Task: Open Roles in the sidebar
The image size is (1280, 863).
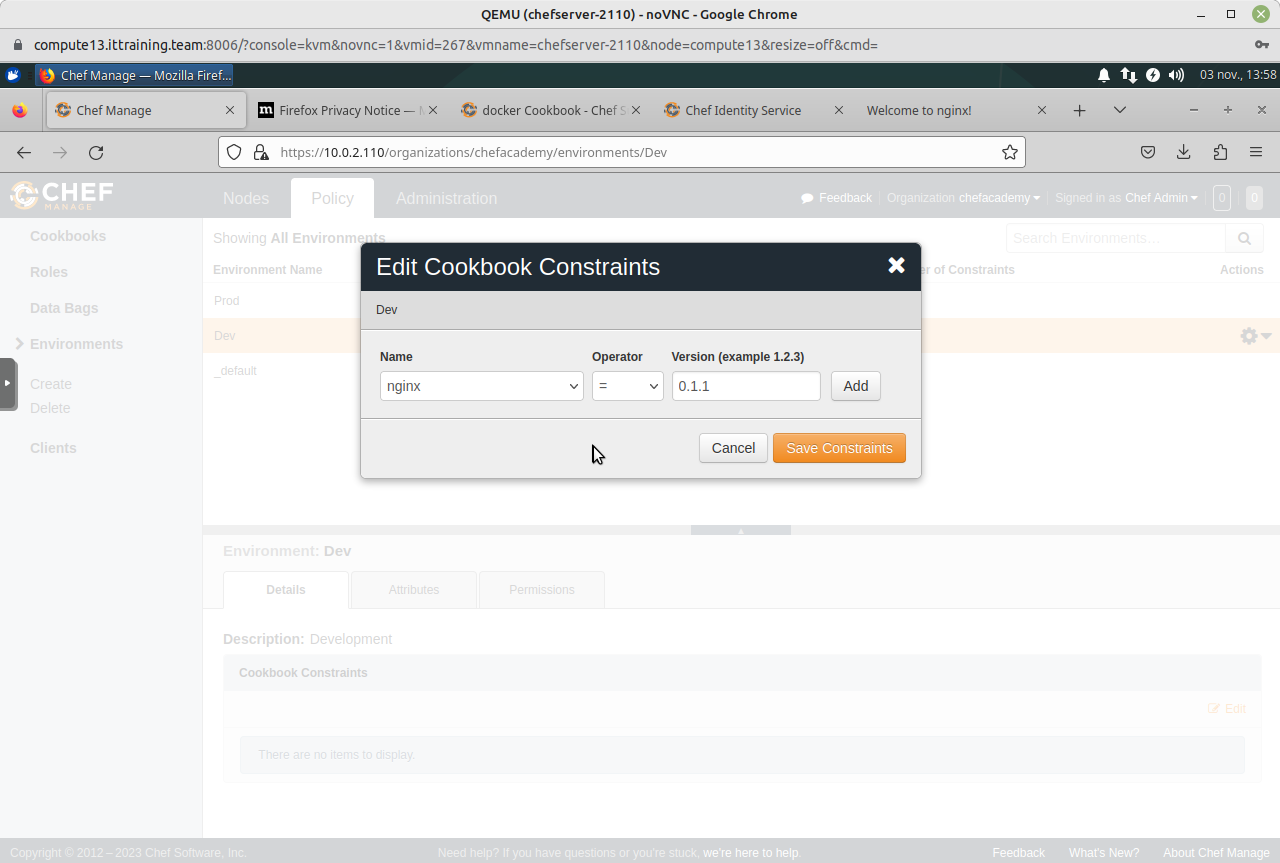Action: (49, 272)
